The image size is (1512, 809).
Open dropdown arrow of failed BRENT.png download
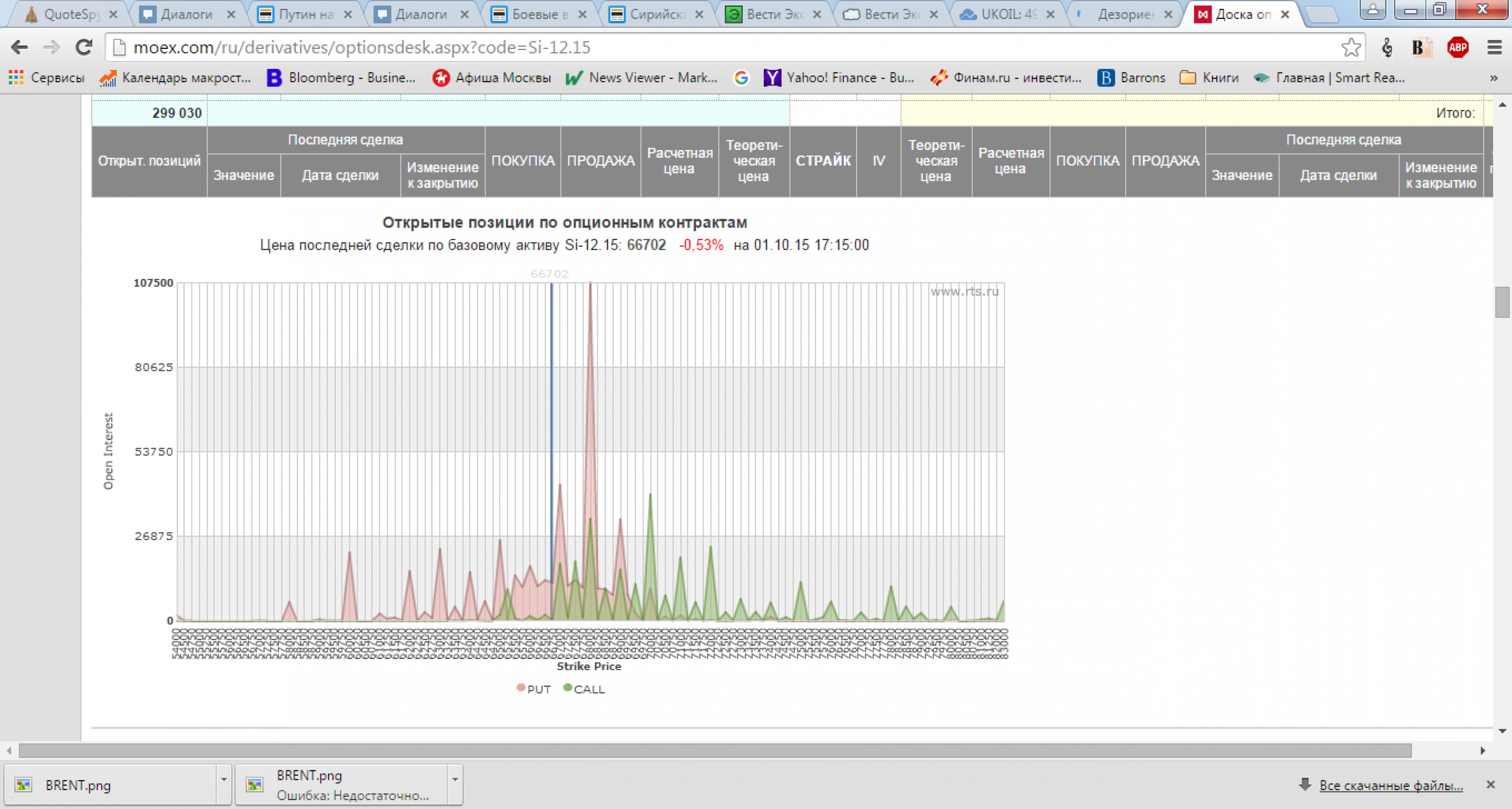click(x=455, y=780)
